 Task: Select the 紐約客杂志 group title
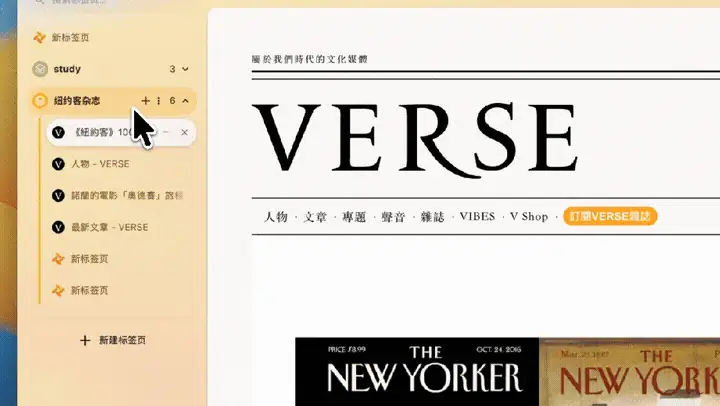coord(77,101)
